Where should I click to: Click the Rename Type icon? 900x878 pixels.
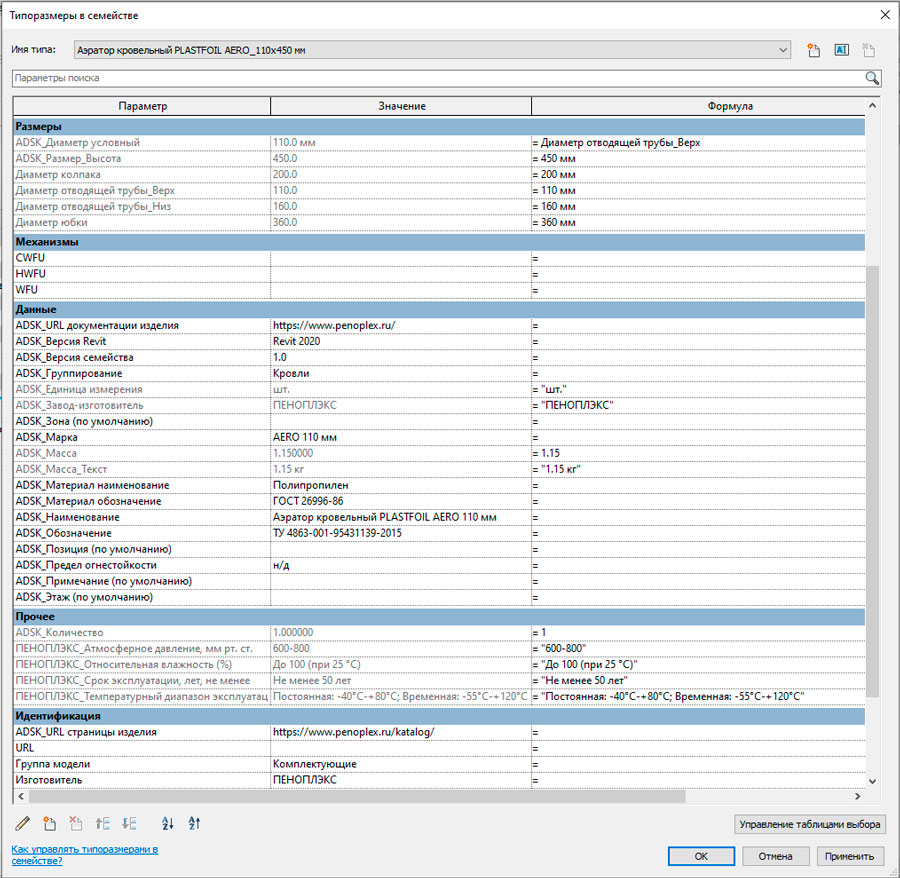coord(841,50)
